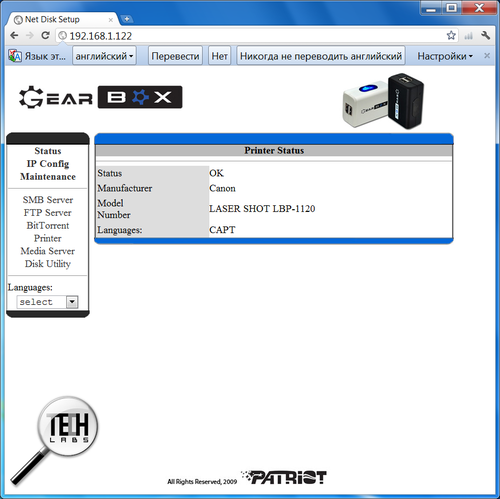
Task: Open a new tab with the plus button
Action: click(127, 19)
